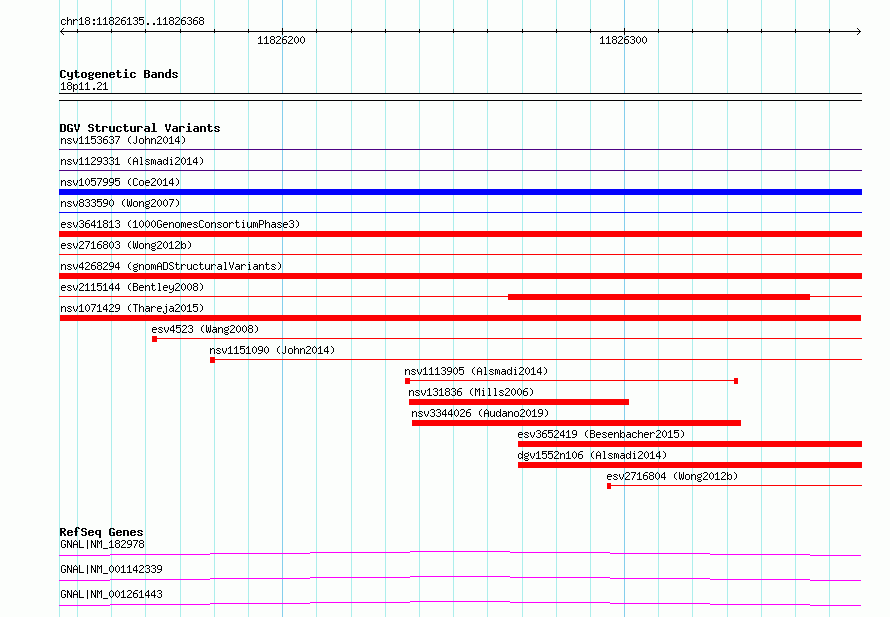This screenshot has height=617, width=890.
Task: Select GNAL|NM_182978 transcript label
Action: pos(102,544)
